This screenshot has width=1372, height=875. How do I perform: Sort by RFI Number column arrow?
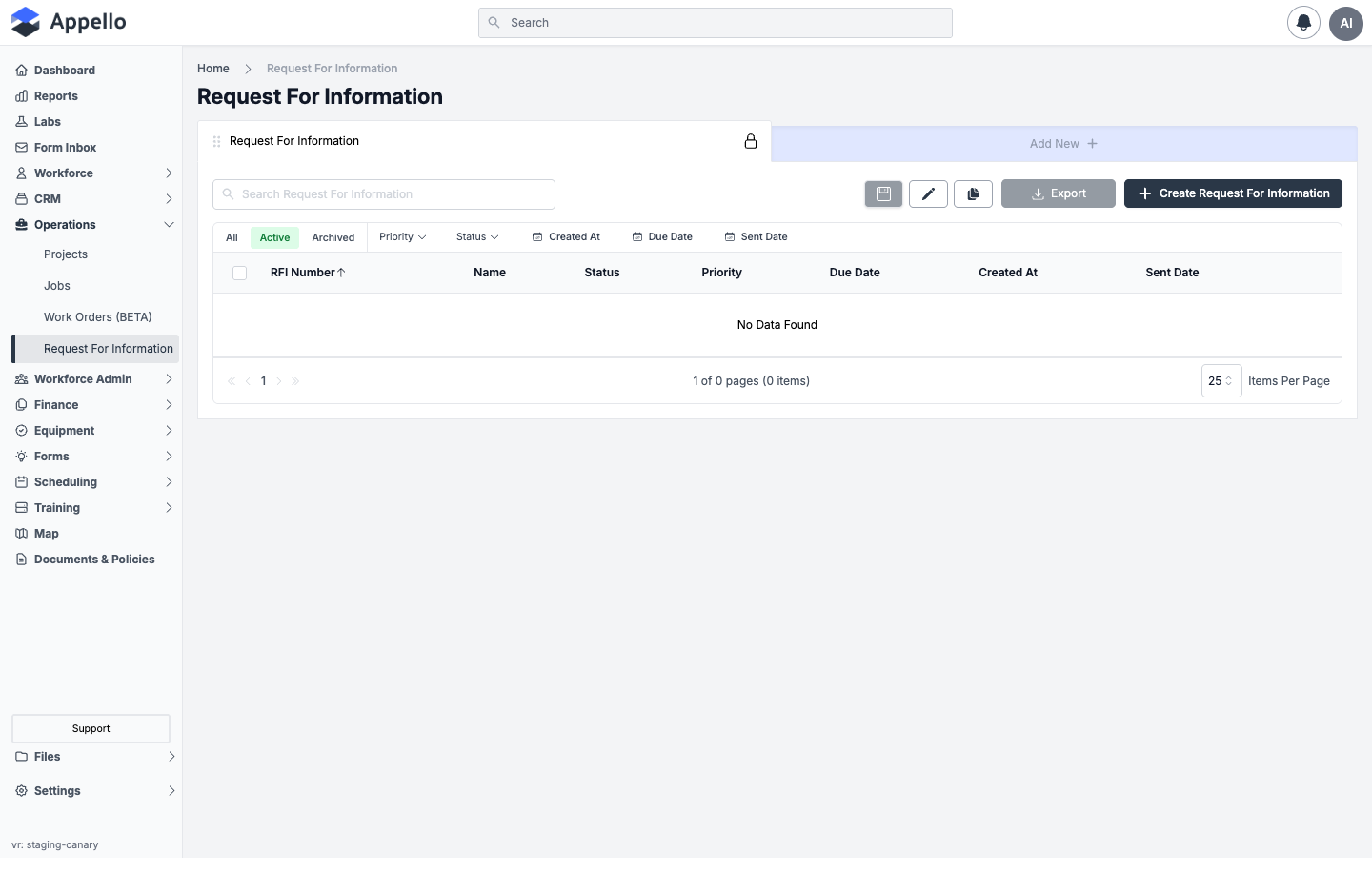[x=341, y=273]
